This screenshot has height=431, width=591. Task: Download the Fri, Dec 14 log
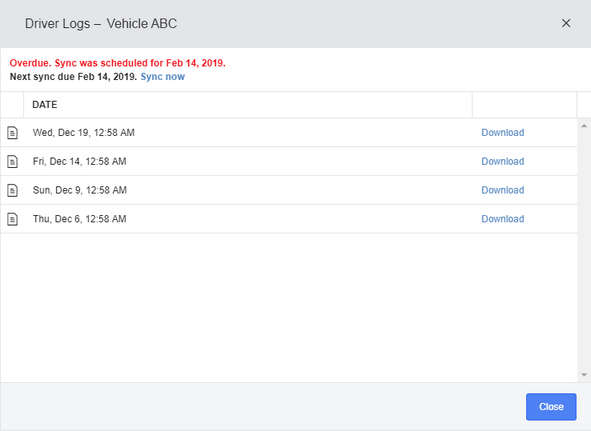(502, 161)
